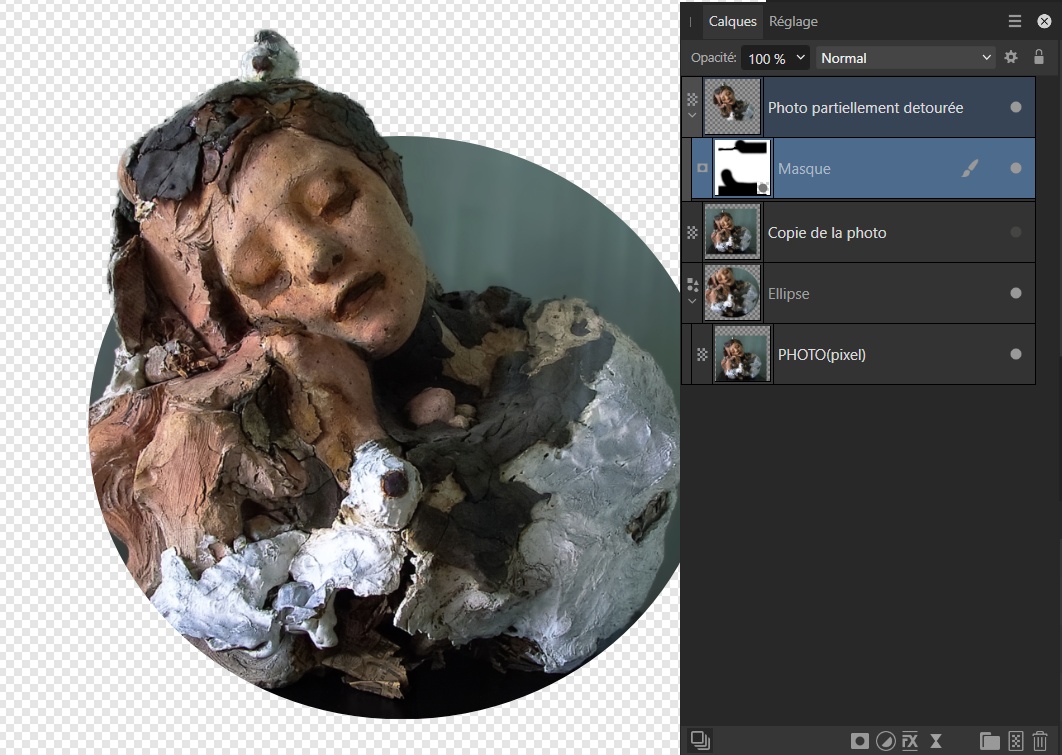The height and width of the screenshot is (755, 1062).
Task: Select the Ellipse layer name
Action: tap(788, 294)
